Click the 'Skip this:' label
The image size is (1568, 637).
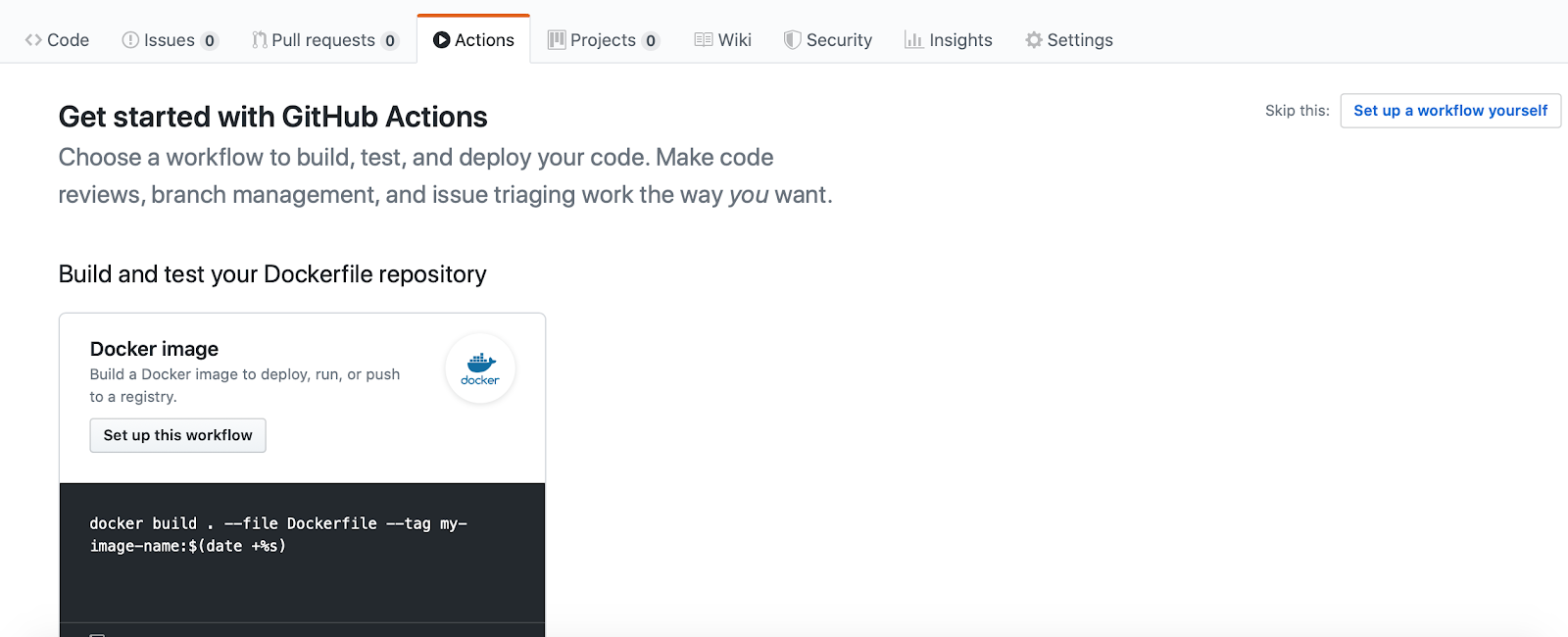point(1297,111)
